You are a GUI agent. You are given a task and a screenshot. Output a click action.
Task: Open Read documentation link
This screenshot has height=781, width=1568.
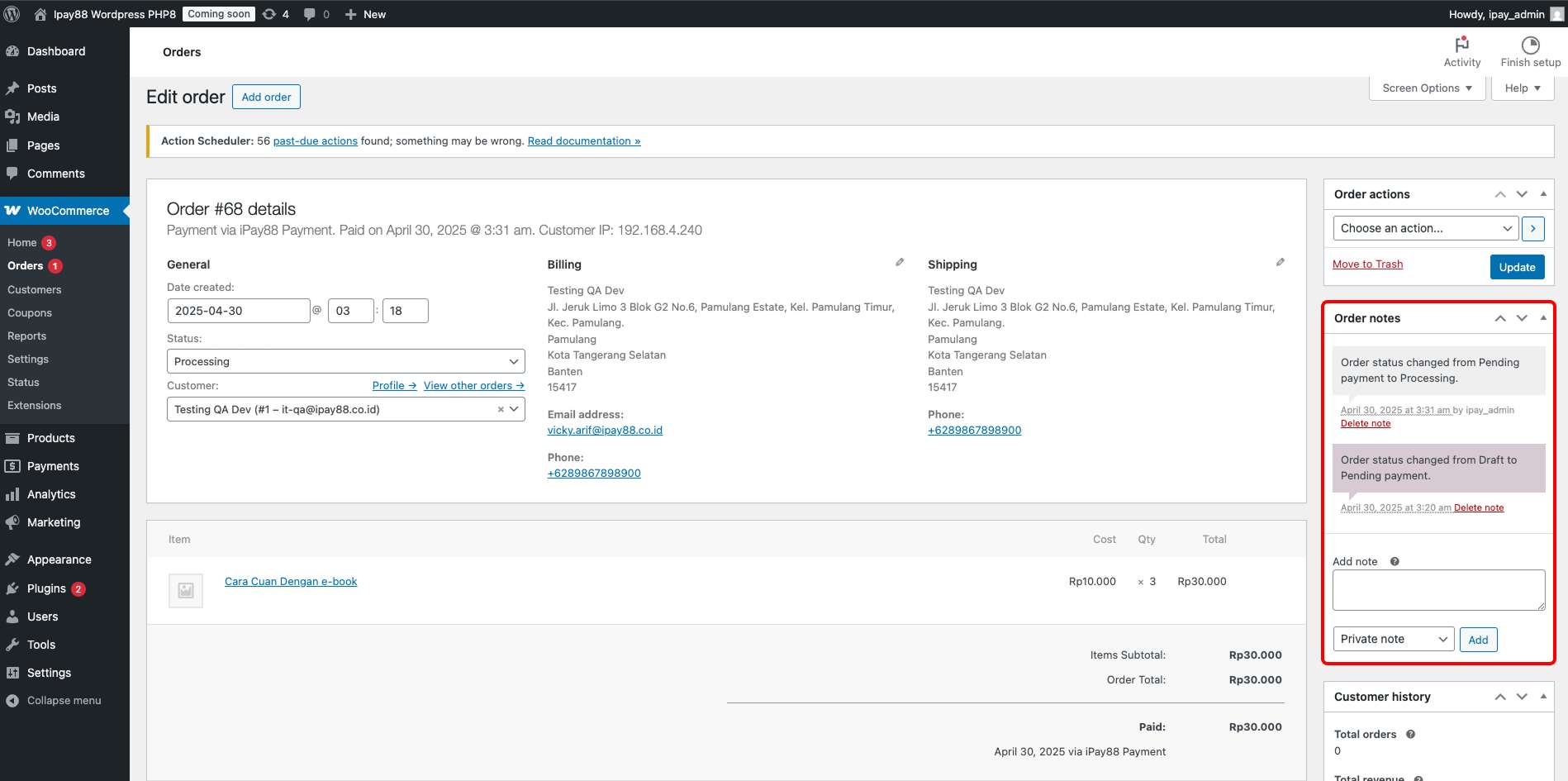(x=584, y=140)
